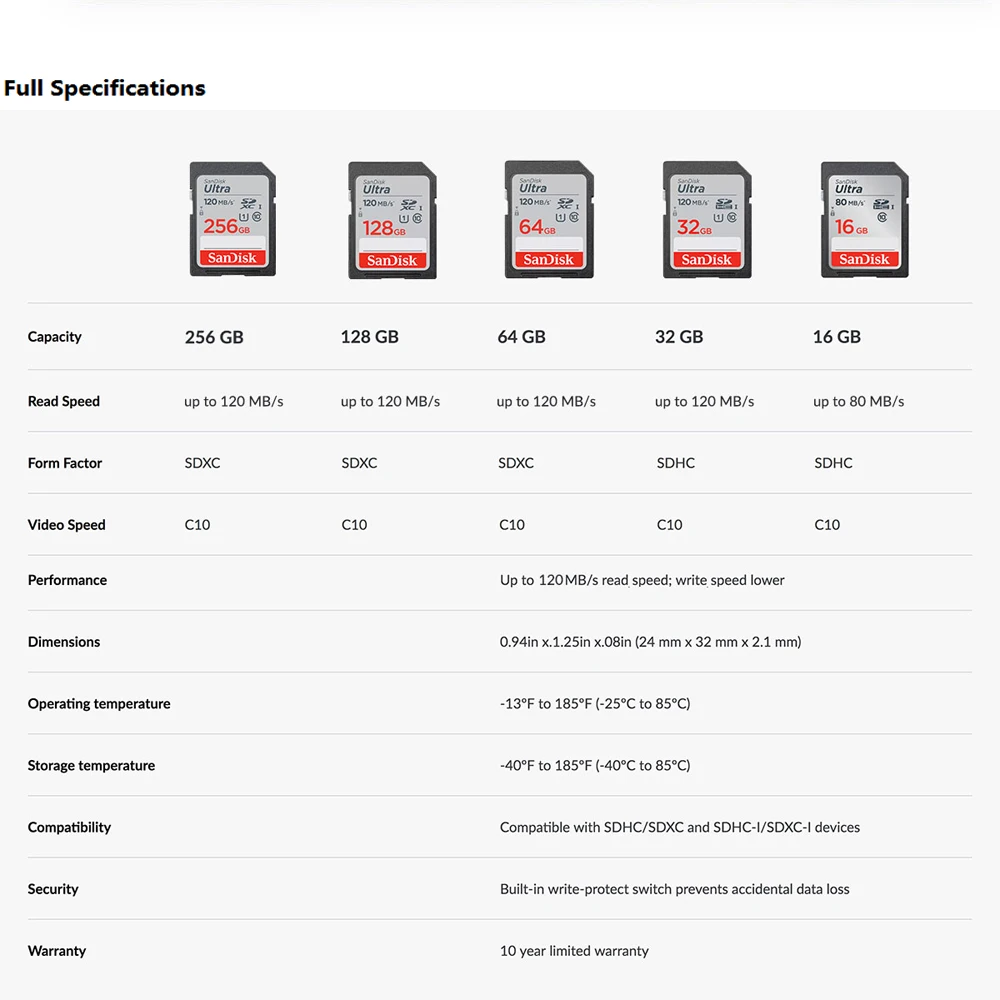Click the 32GB SanDisk Ultra card image

click(707, 219)
